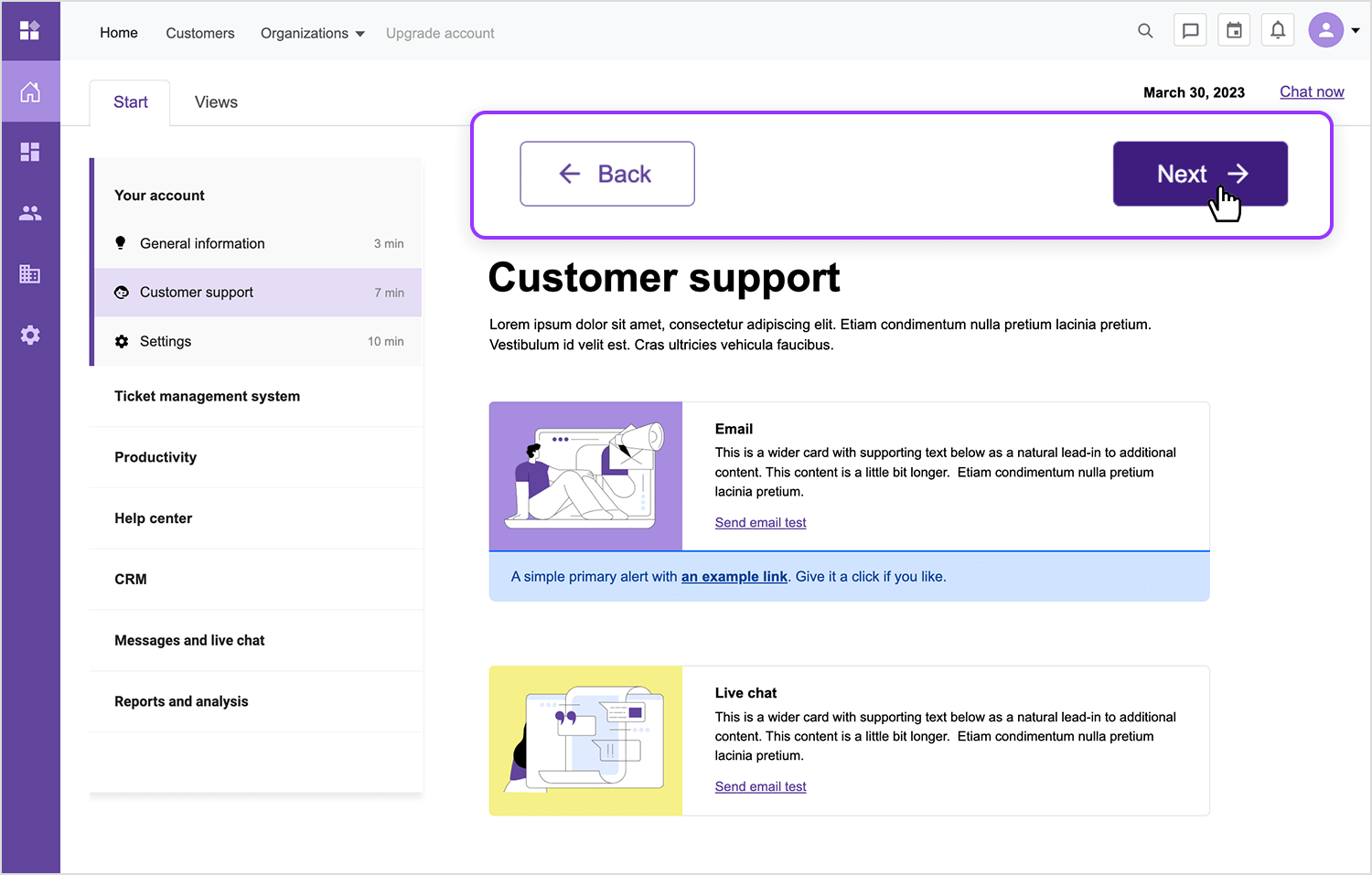This screenshot has width=1372, height=875.
Task: Click the Email card illustration
Action: 586,476
